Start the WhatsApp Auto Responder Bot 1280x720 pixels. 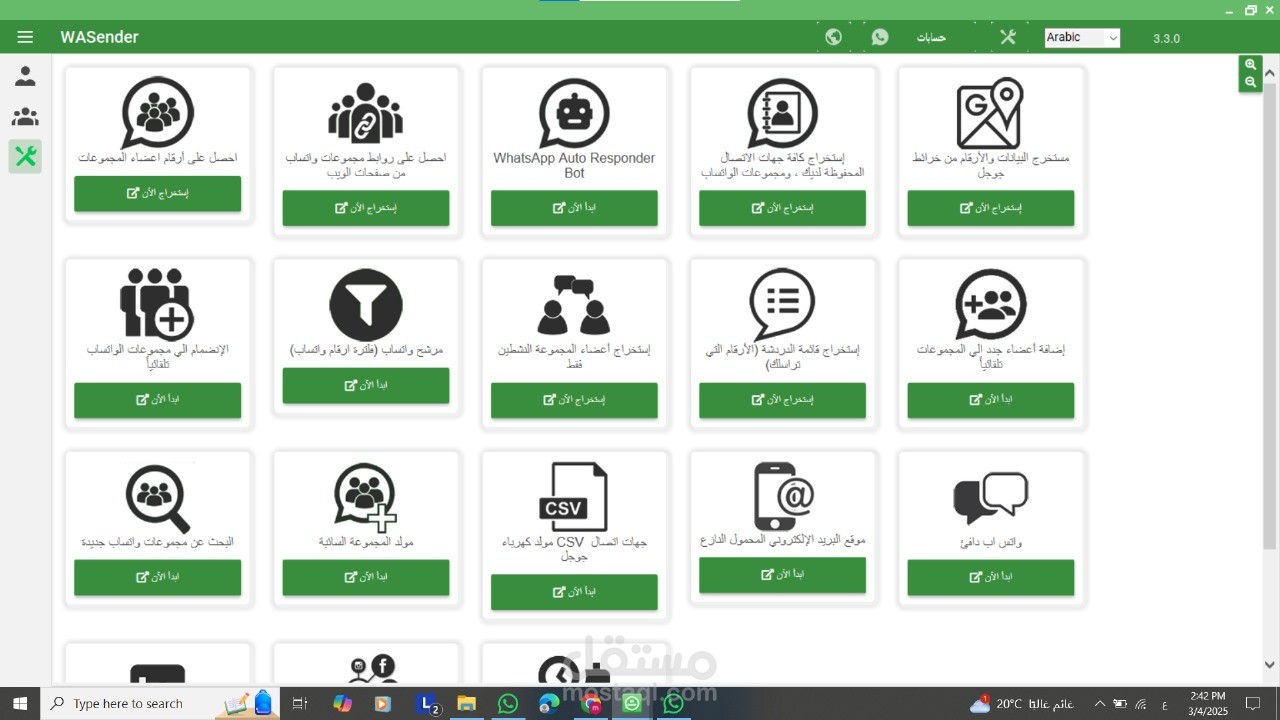click(574, 208)
